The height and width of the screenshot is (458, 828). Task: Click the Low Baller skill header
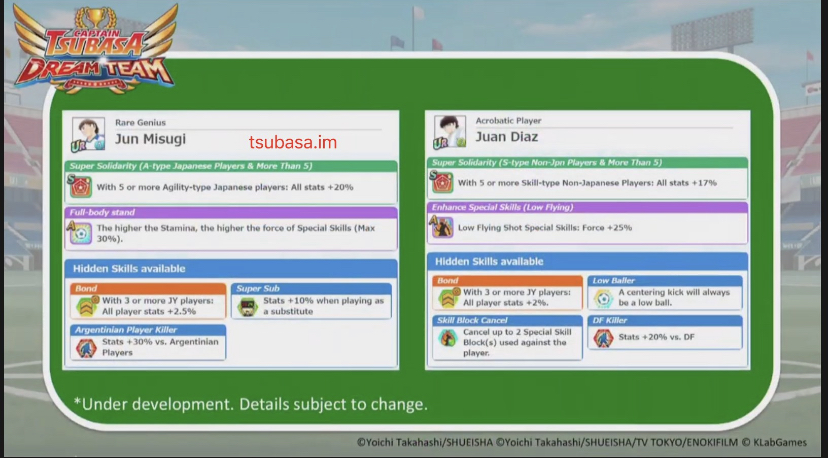(x=665, y=281)
